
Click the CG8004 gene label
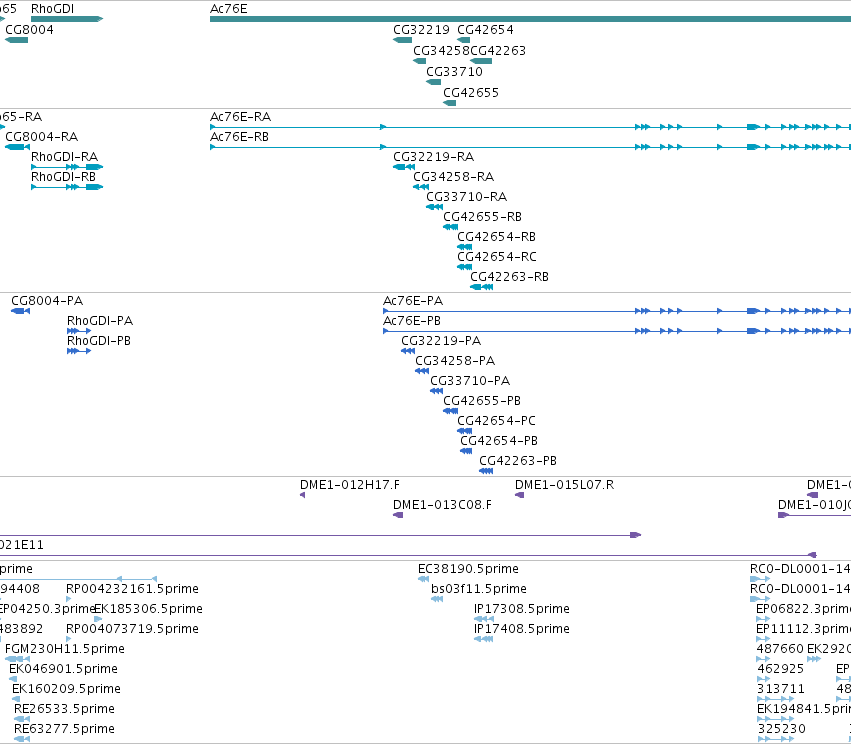[x=29, y=30]
